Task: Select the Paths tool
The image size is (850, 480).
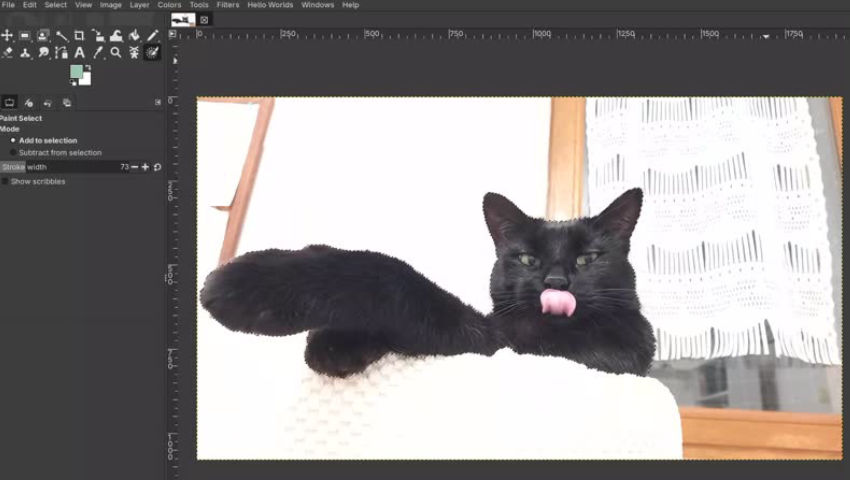Action: click(x=61, y=53)
